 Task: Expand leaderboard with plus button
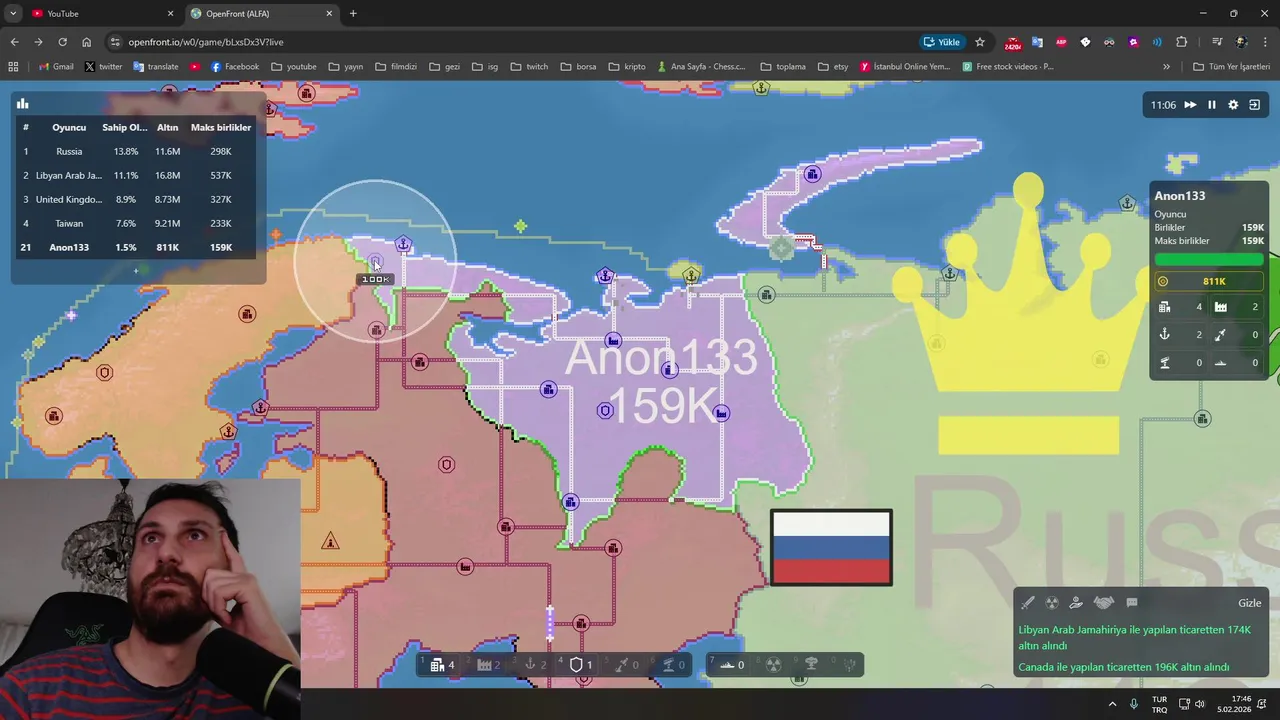coord(137,270)
